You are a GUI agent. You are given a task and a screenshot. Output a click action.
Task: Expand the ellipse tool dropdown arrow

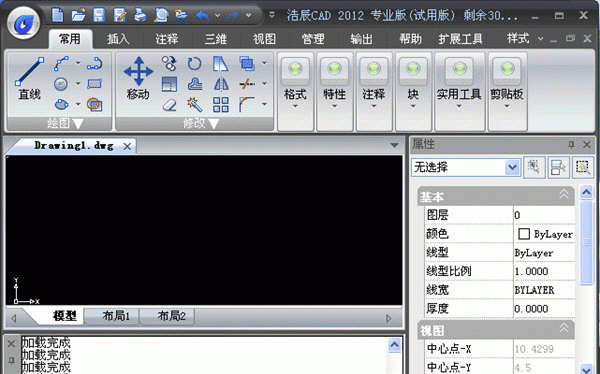(78, 104)
